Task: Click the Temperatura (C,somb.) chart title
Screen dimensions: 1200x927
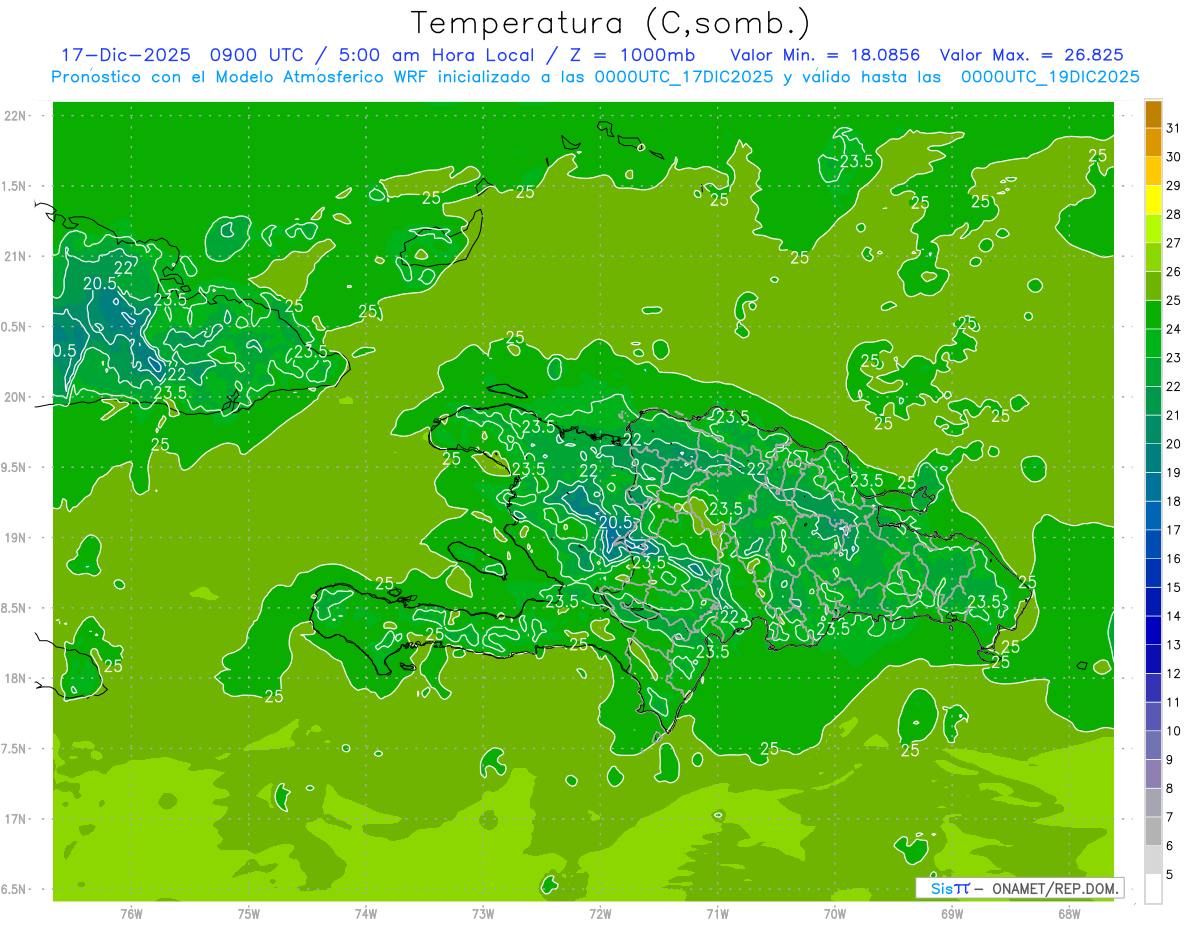Action: 611,22
